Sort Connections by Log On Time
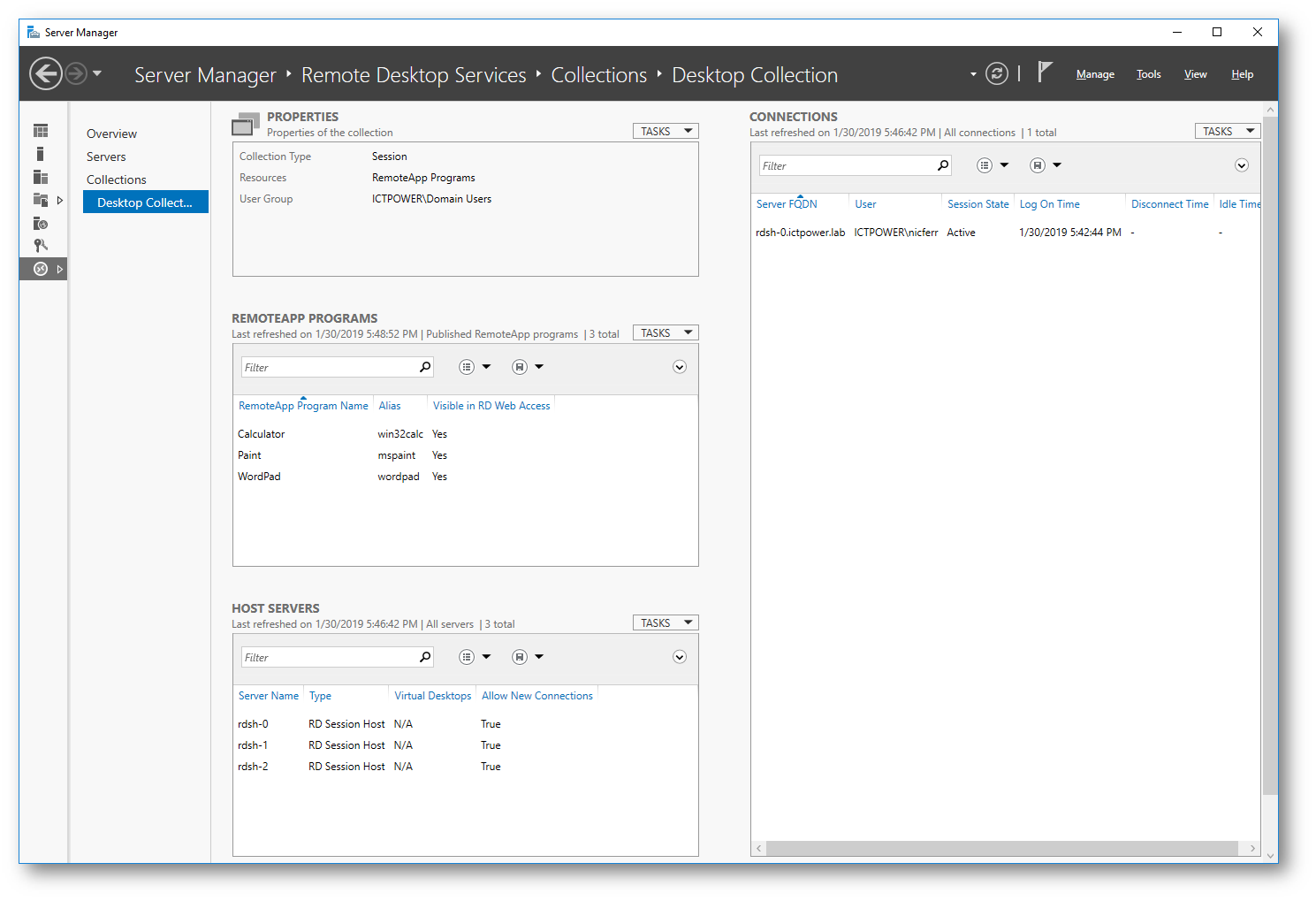 pyautogui.click(x=1050, y=204)
